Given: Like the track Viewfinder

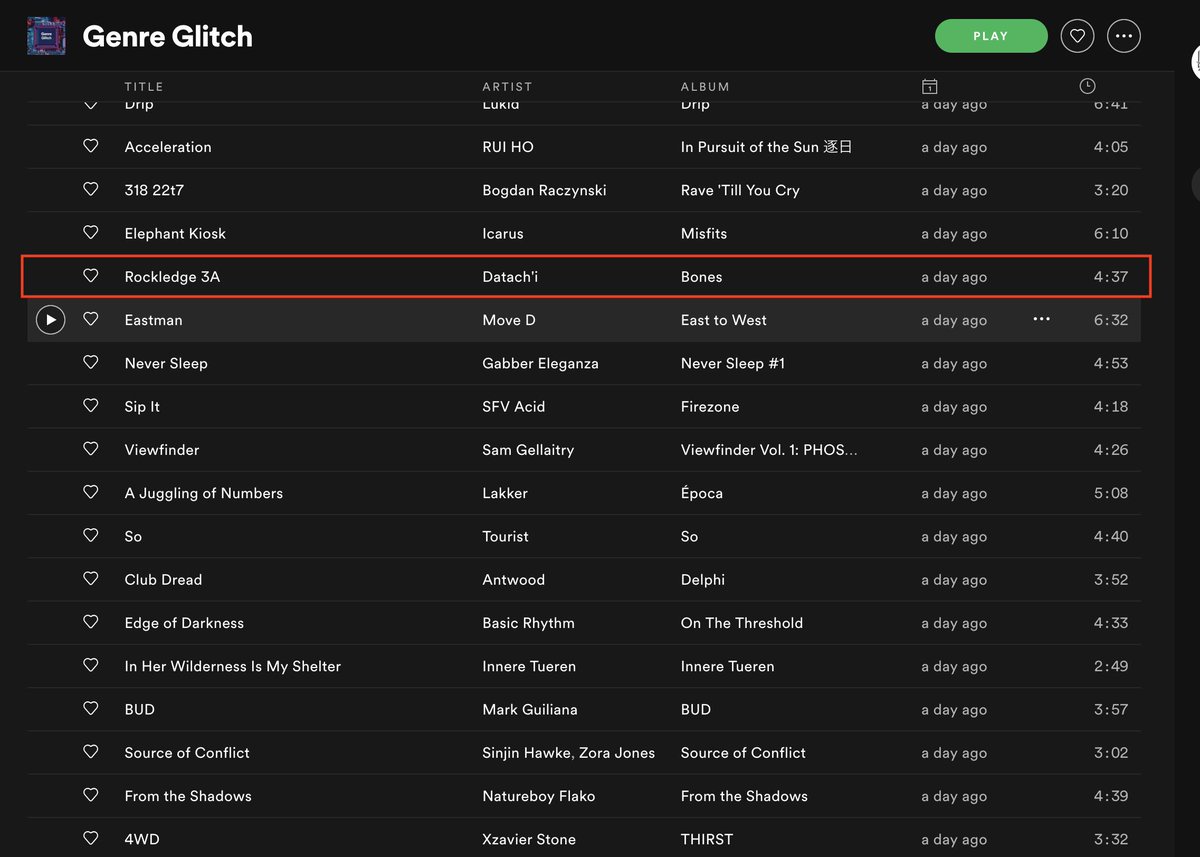Looking at the screenshot, I should click(x=91, y=449).
